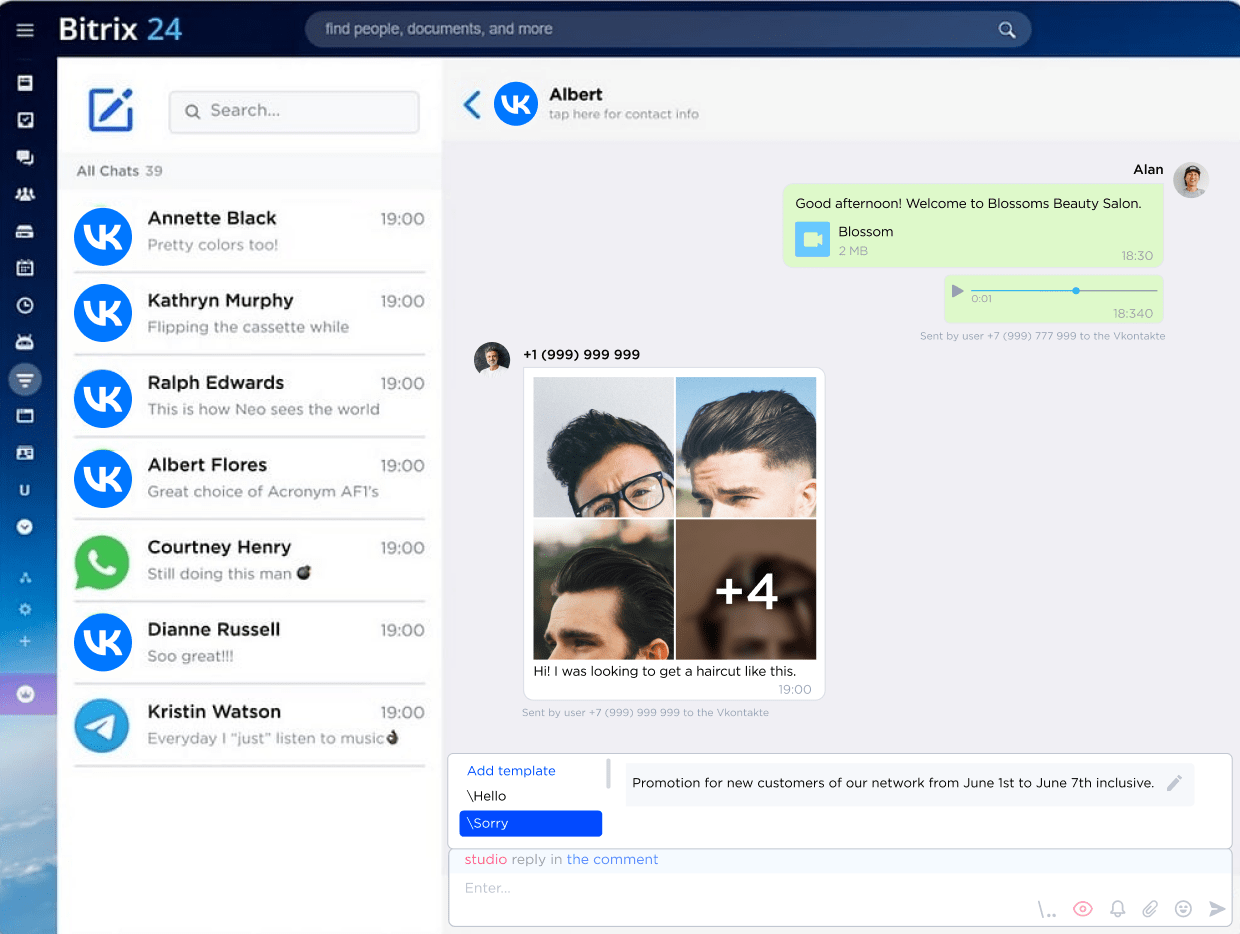Open the emoji picker

tap(1183, 908)
